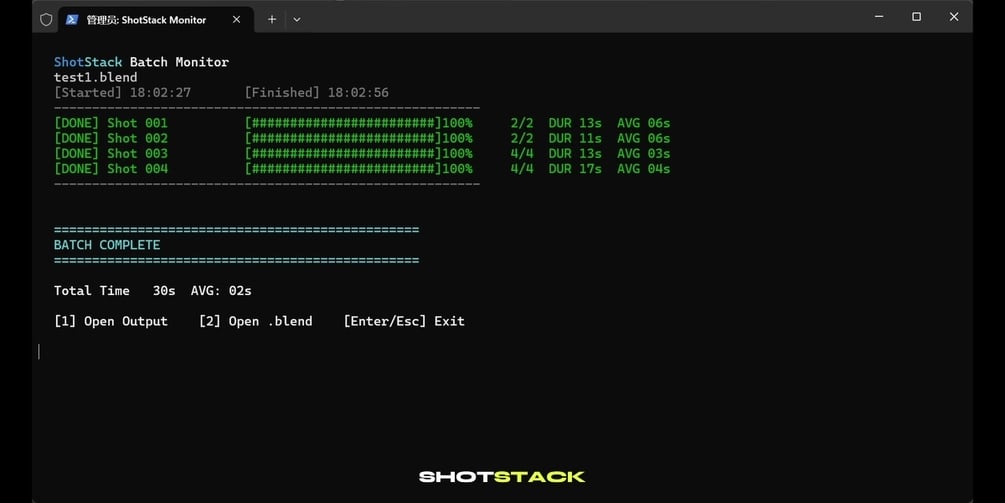The height and width of the screenshot is (503, 1005).
Task: Click the [Enter/Esc] Exit option
Action: tap(404, 322)
